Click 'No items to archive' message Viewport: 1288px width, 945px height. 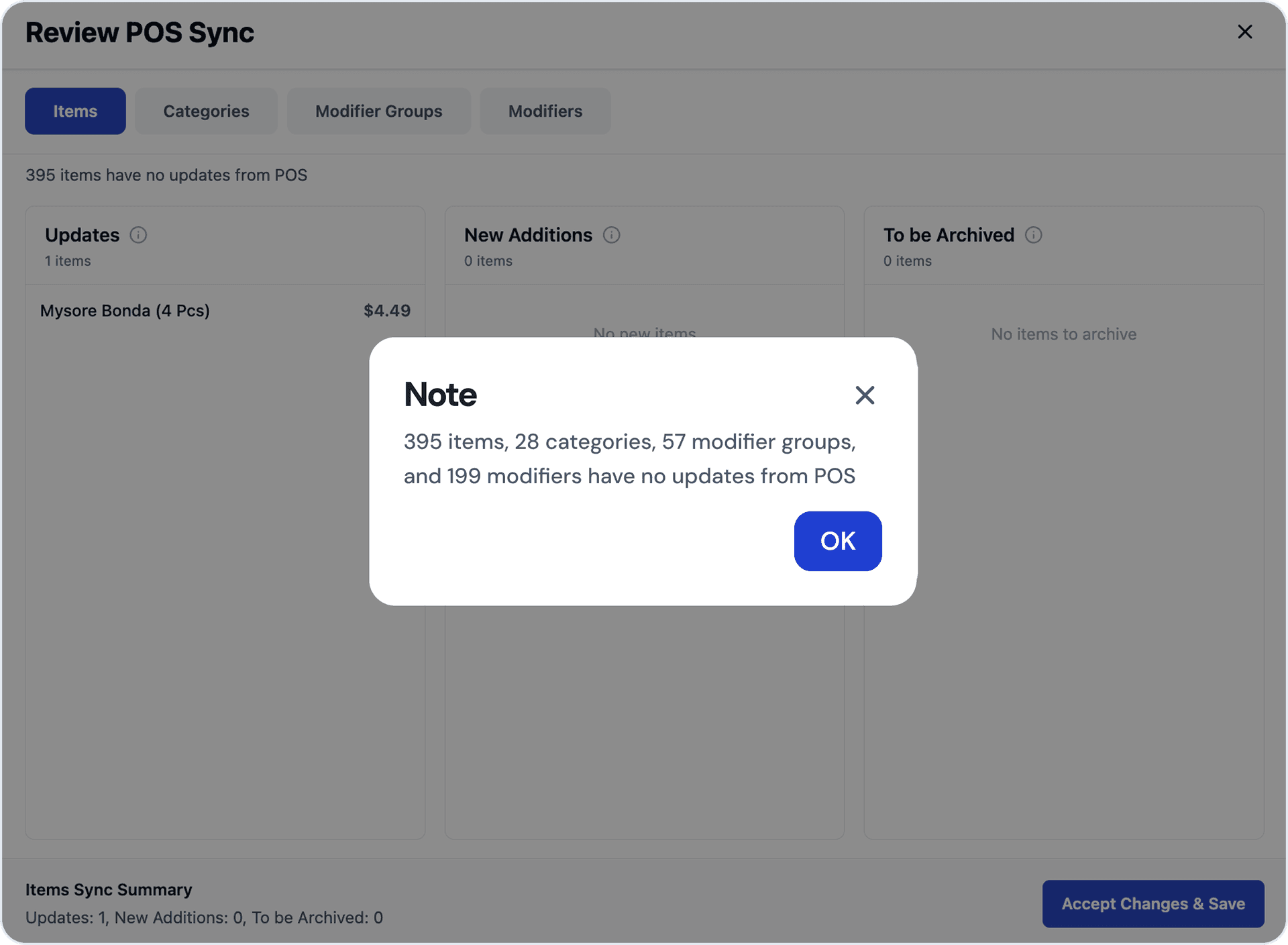pyautogui.click(x=1064, y=334)
